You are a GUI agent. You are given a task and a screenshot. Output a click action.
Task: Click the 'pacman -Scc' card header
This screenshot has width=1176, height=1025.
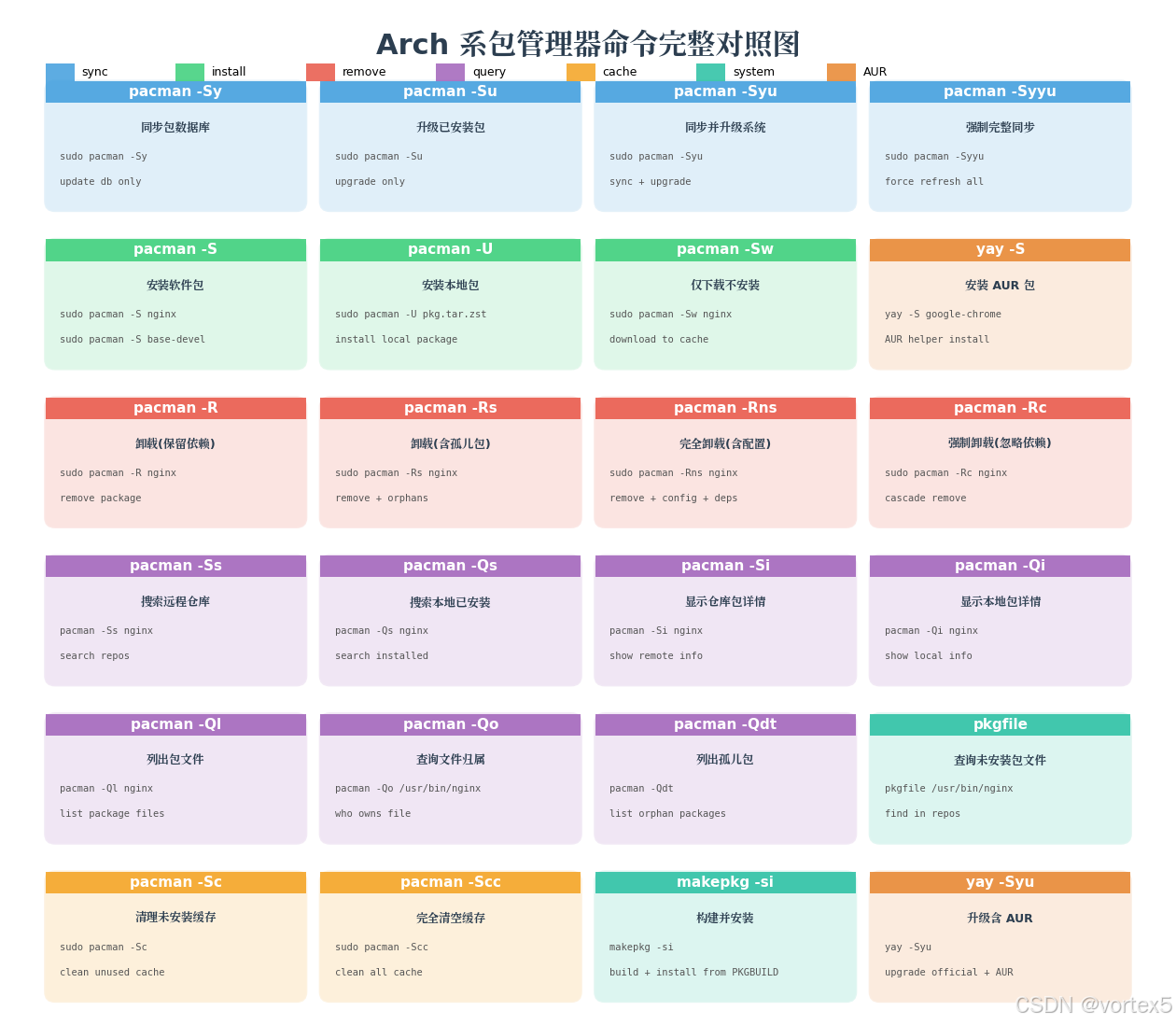point(450,882)
